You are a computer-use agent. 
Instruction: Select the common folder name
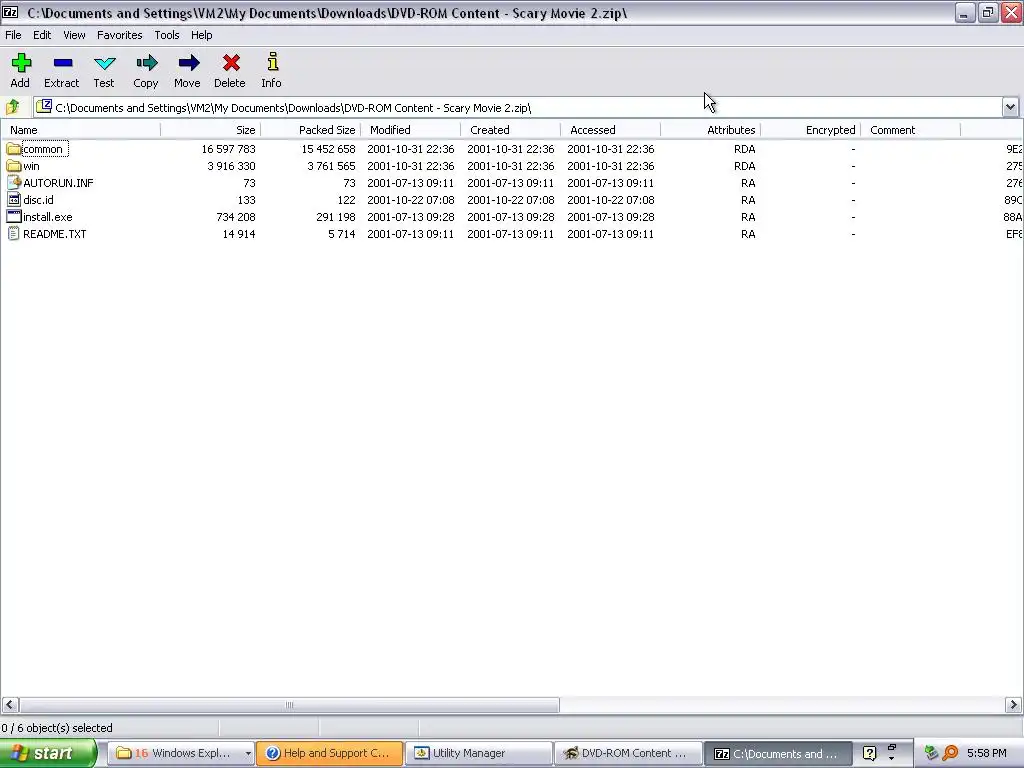tap(43, 149)
